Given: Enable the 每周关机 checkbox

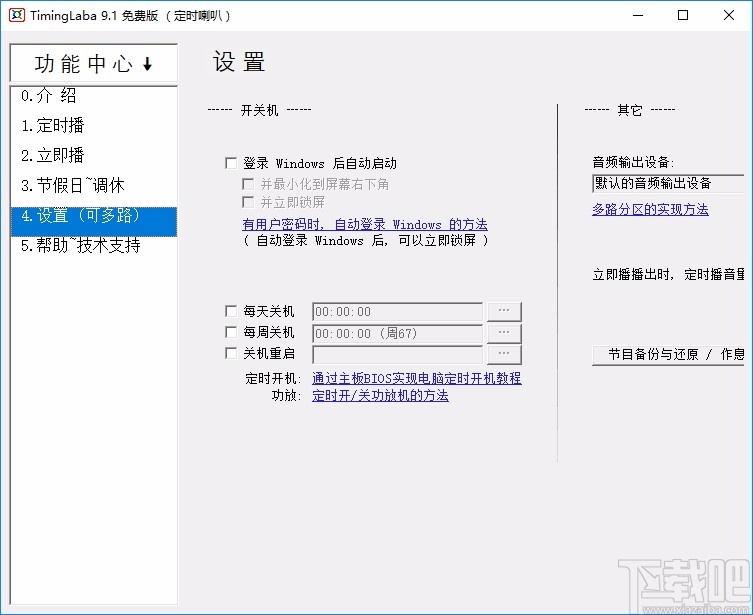Looking at the screenshot, I should tap(231, 332).
